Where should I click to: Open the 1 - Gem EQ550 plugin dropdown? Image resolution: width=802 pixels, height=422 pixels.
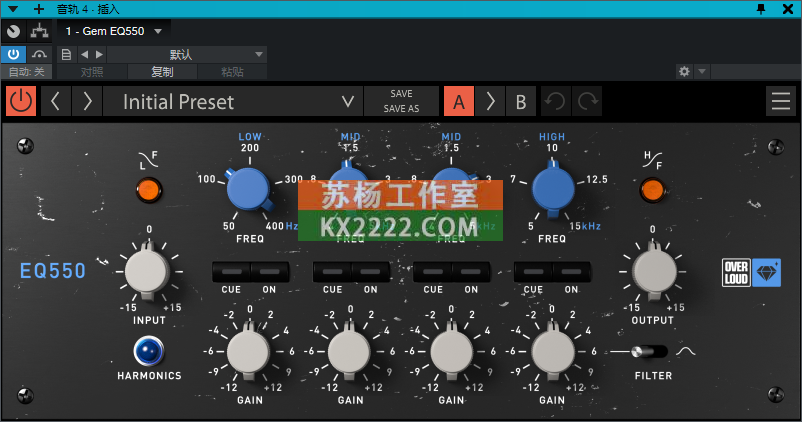pos(114,31)
